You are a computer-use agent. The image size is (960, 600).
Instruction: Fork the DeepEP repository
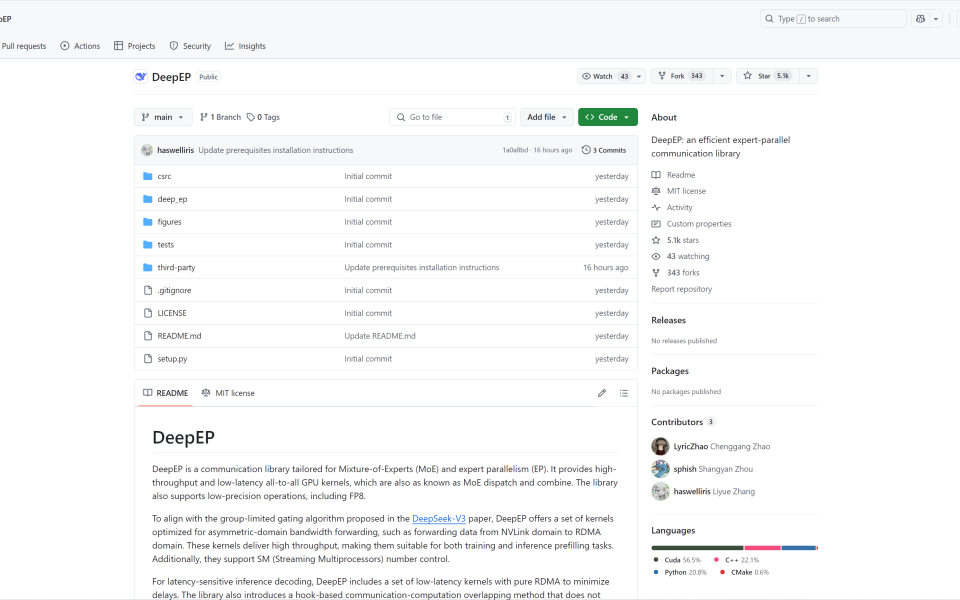[681, 76]
